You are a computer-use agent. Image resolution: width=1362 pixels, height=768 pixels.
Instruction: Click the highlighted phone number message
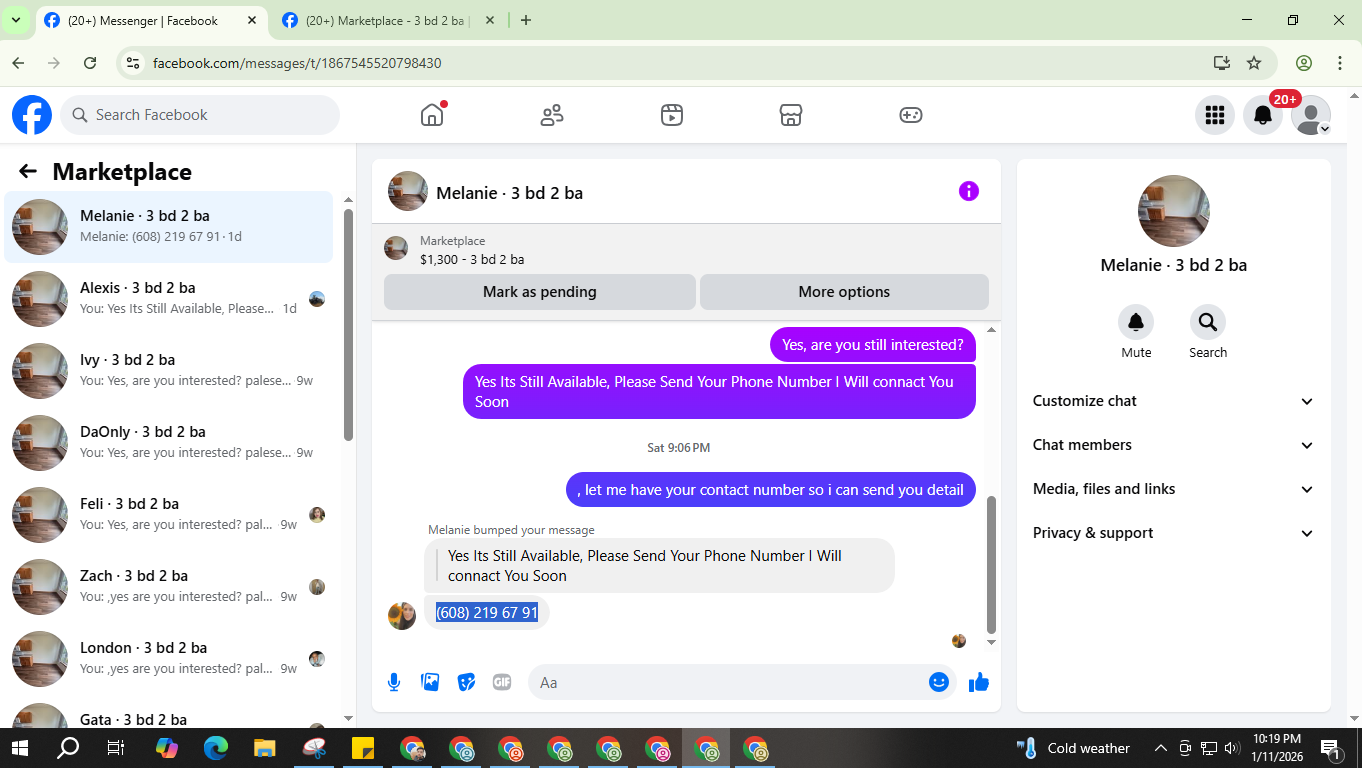[x=487, y=612]
